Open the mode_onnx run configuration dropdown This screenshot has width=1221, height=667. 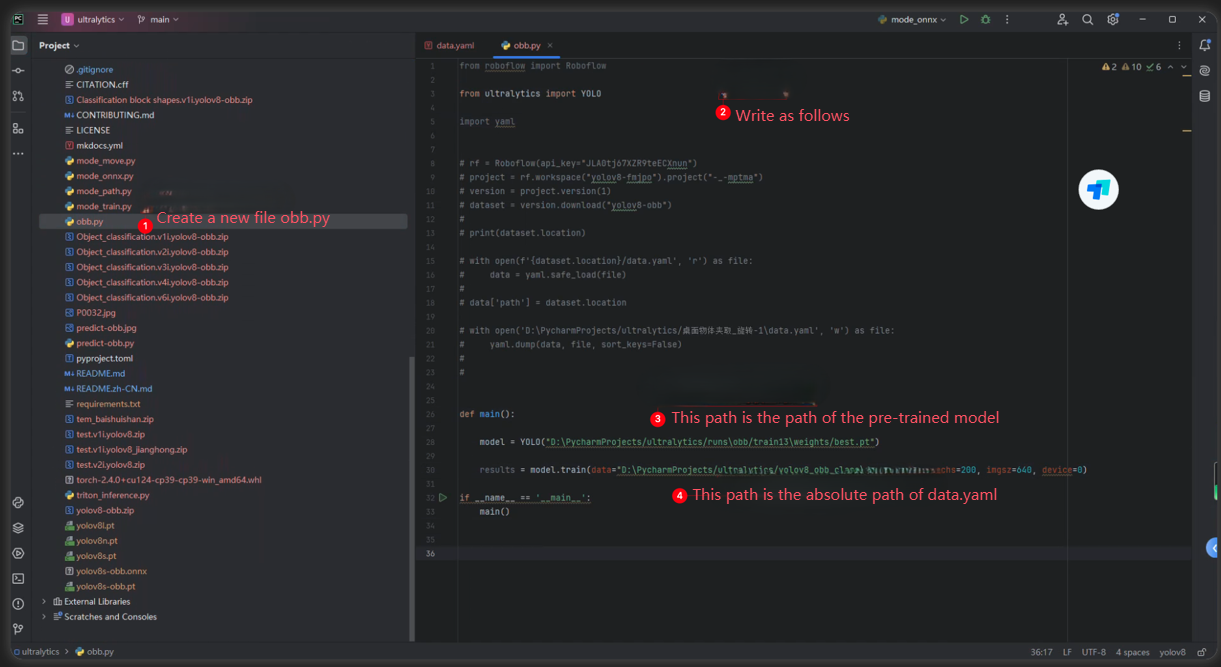(x=912, y=19)
